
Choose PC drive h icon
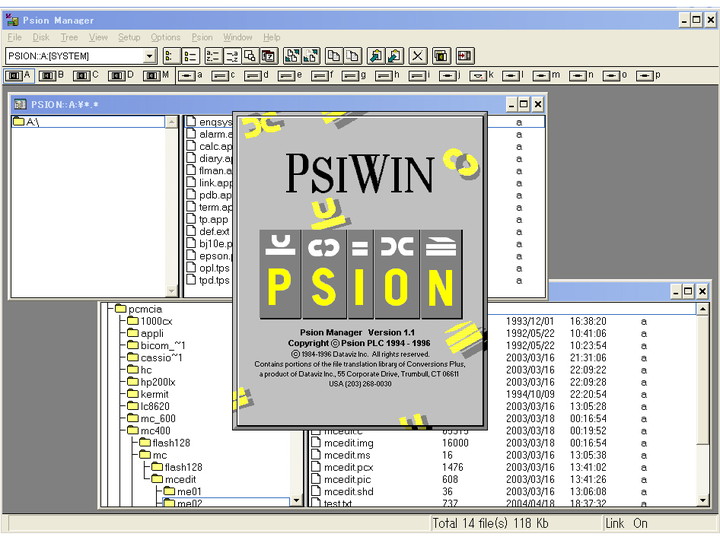point(387,75)
